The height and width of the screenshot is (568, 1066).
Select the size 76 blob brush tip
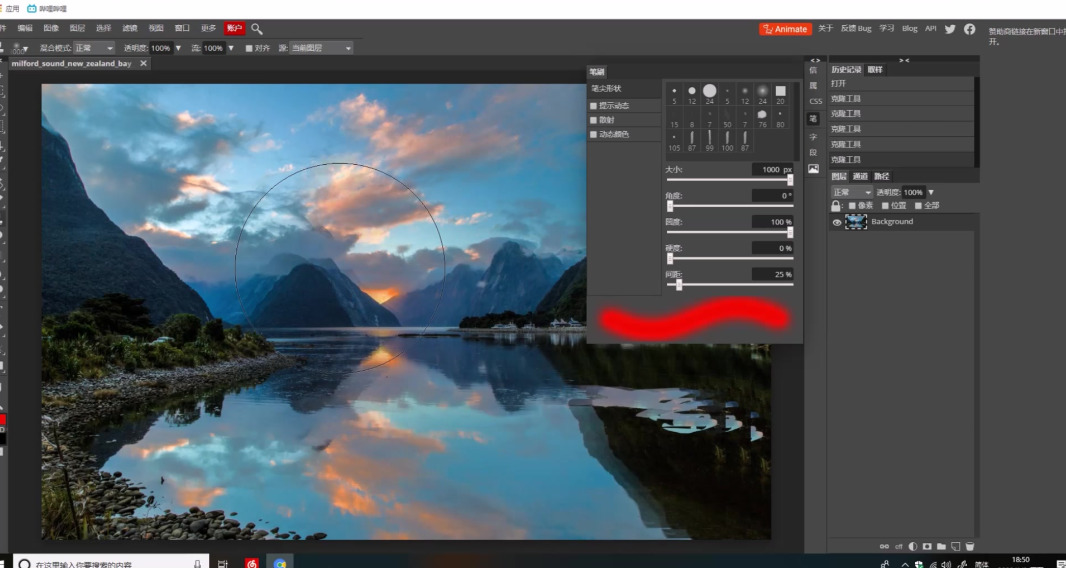tap(762, 118)
